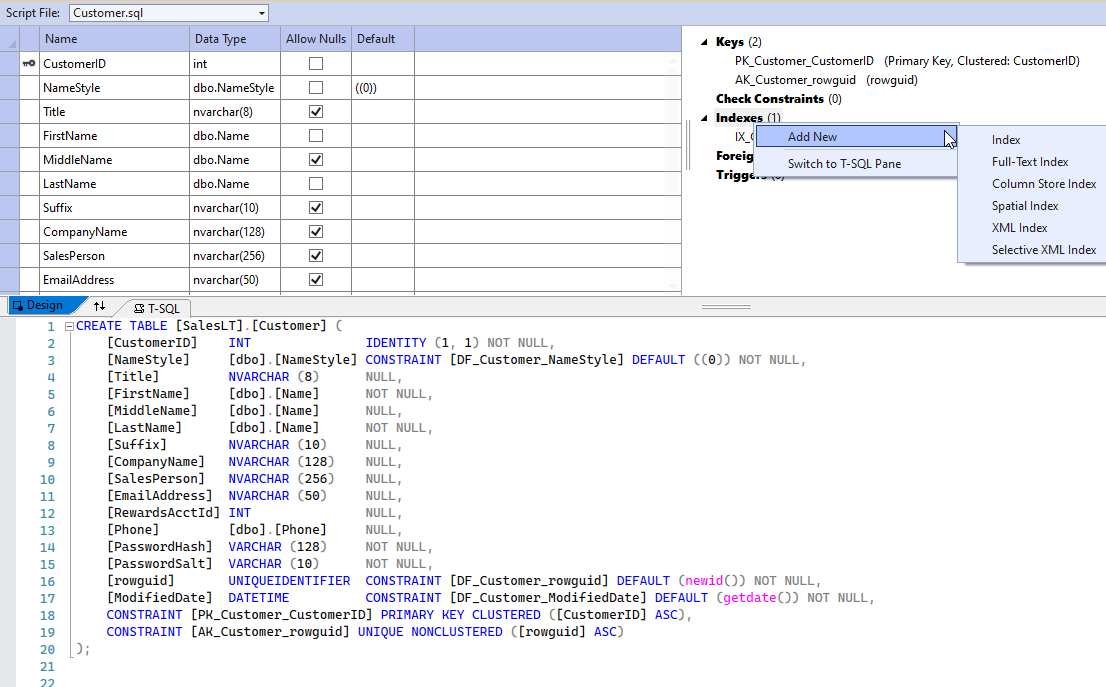Collapse the Keys section
This screenshot has height=687, width=1106.
[705, 41]
